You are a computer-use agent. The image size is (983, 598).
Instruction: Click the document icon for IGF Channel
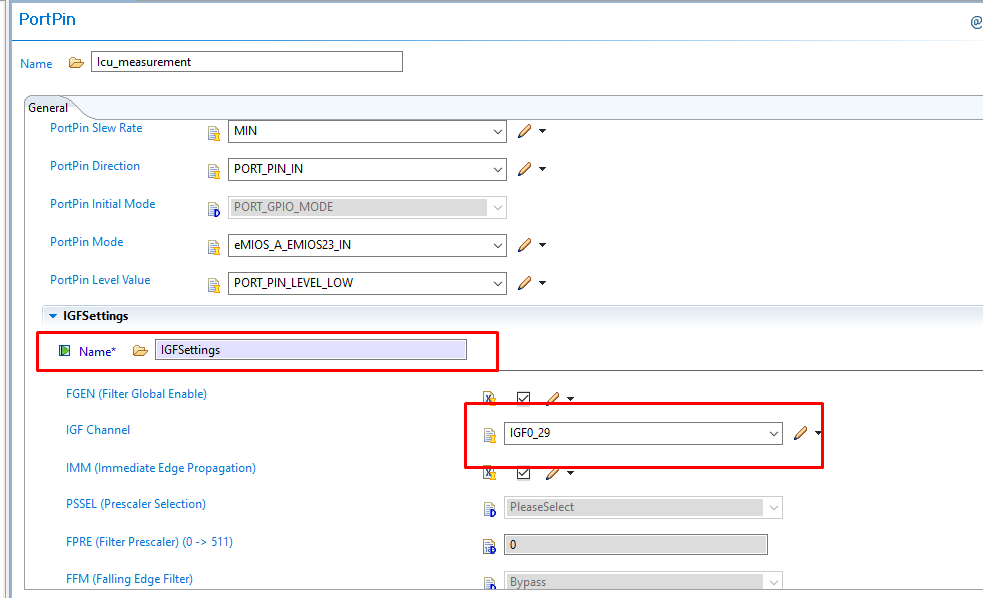pyautogui.click(x=489, y=434)
